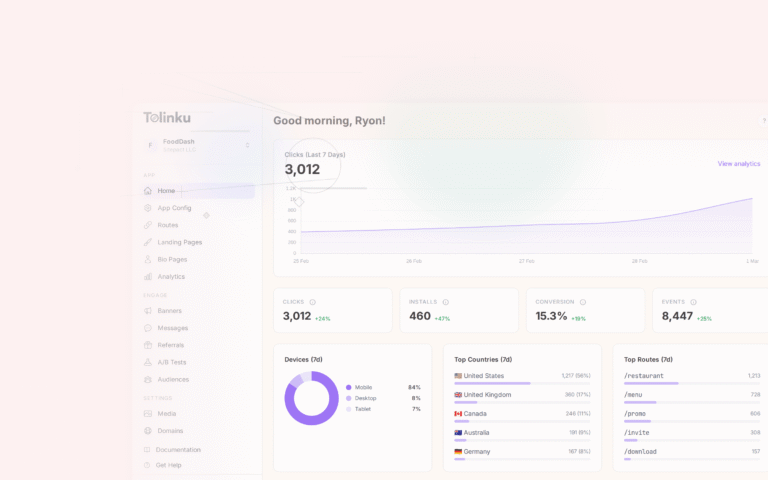Click the Banners megaphone icon
This screenshot has width=768, height=480.
tap(148, 311)
